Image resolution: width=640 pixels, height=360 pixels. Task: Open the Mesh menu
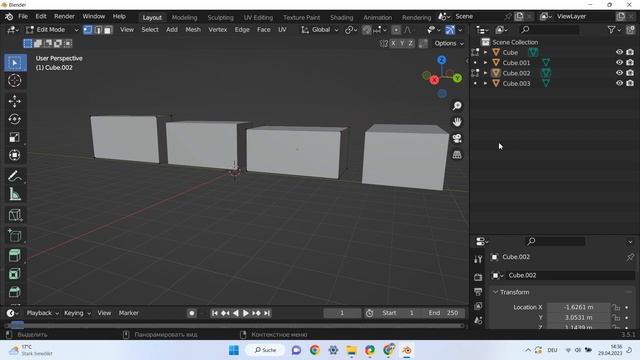tap(193, 30)
